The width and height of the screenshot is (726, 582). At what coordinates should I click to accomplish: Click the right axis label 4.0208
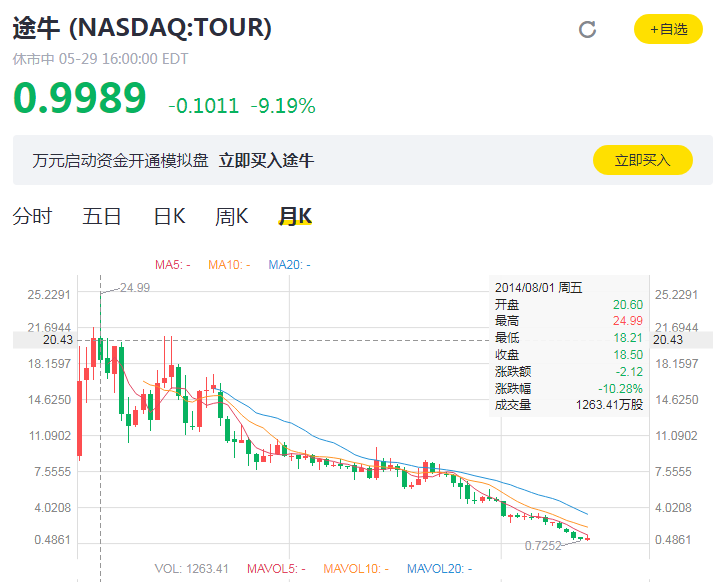pyautogui.click(x=673, y=508)
